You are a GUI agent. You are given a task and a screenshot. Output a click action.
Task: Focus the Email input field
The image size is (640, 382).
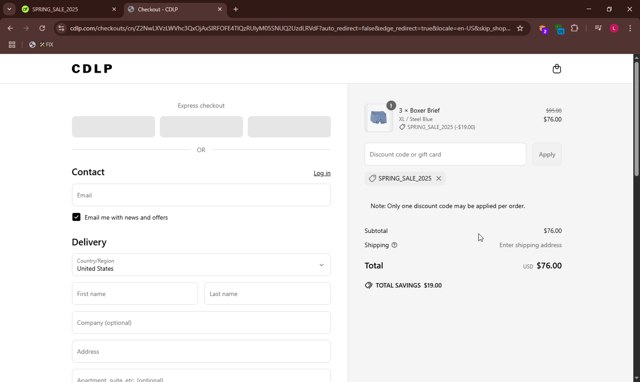(x=201, y=195)
